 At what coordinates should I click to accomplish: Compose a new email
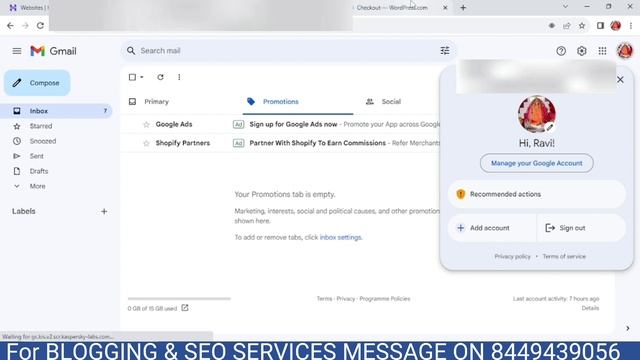point(37,83)
